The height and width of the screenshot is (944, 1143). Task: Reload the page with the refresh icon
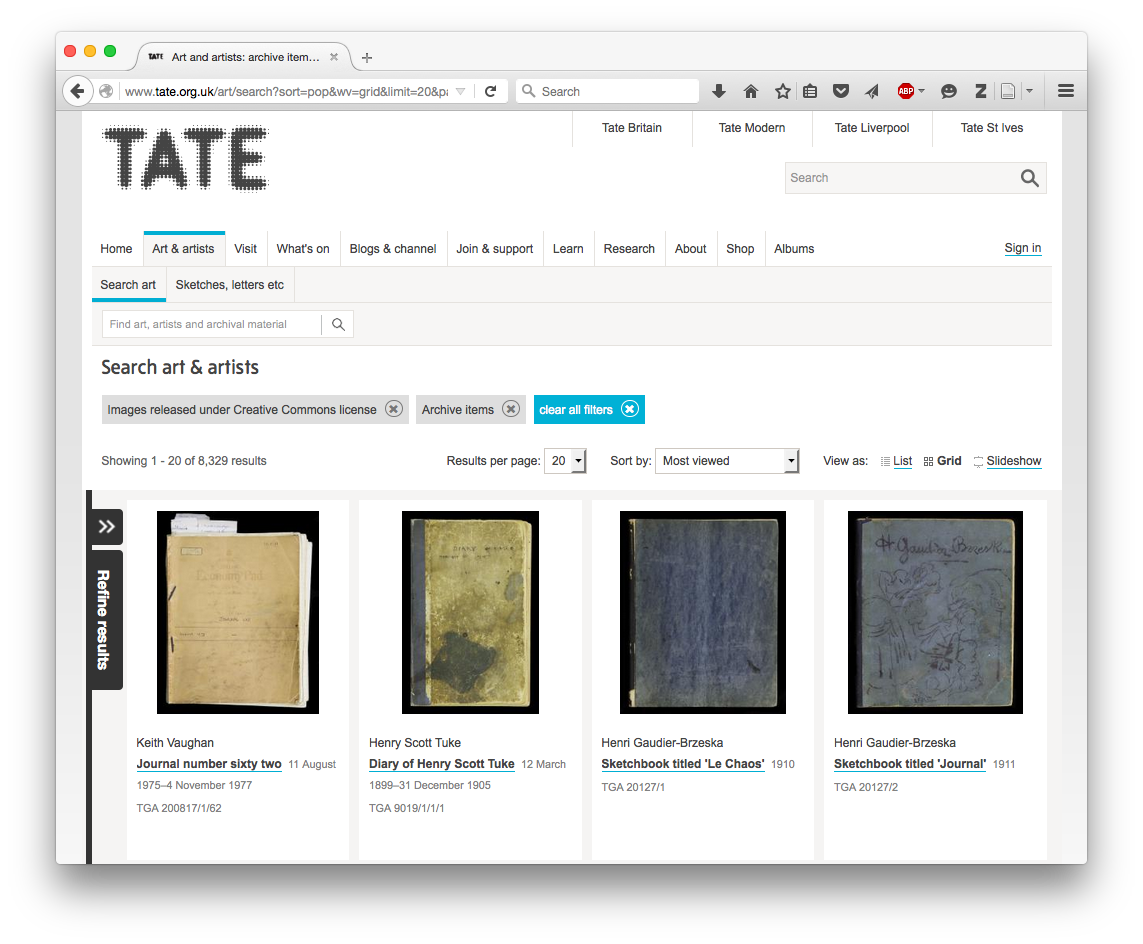click(x=491, y=91)
